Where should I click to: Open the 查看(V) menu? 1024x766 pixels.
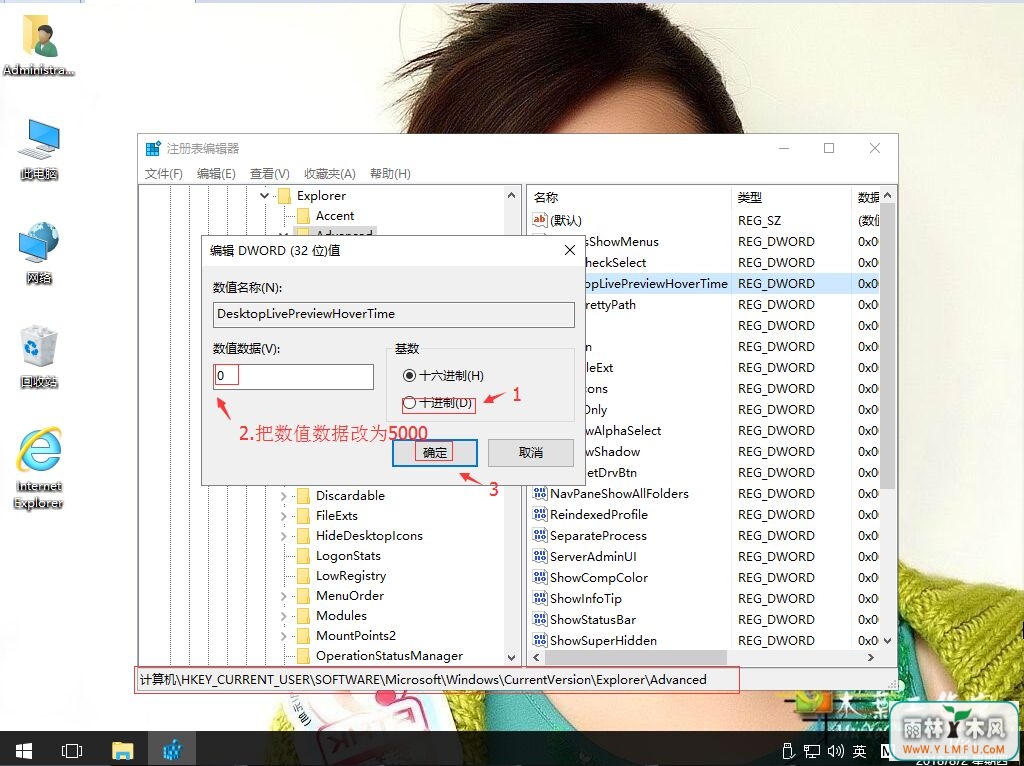269,173
